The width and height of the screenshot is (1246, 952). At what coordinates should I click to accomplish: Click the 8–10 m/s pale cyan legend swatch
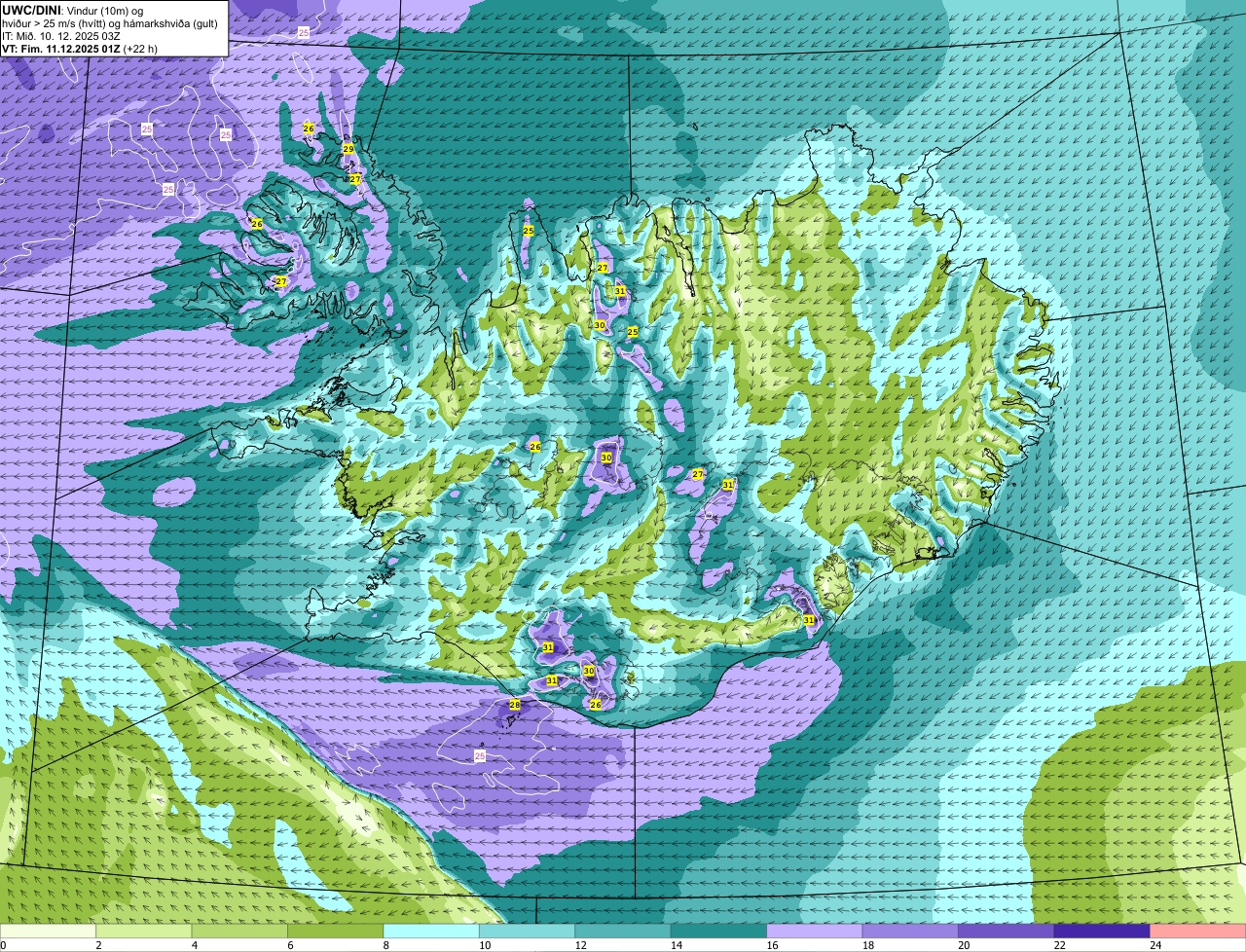(x=431, y=931)
